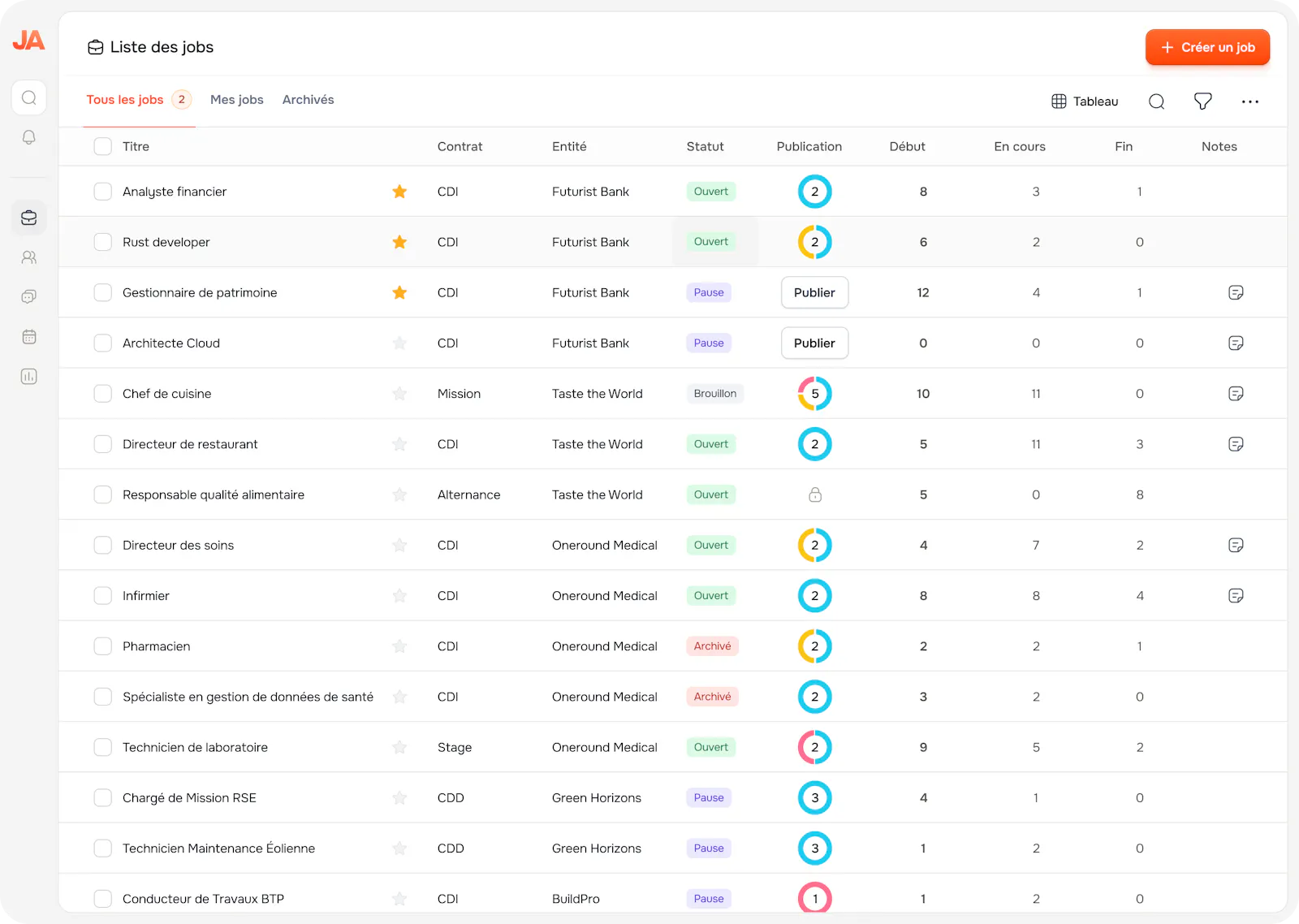This screenshot has height=924, width=1299.
Task: Star the Directeur de restaurant job
Action: (399, 444)
